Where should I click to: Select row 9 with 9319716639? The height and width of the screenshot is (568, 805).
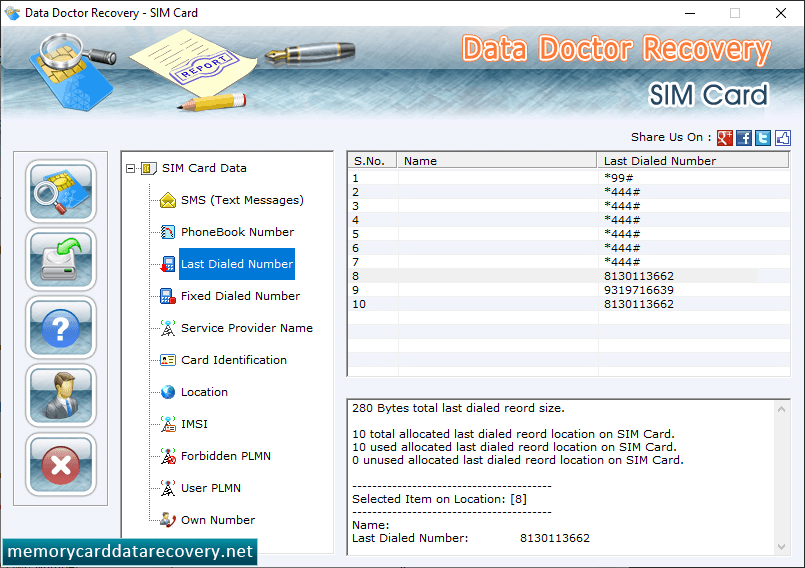coord(569,290)
